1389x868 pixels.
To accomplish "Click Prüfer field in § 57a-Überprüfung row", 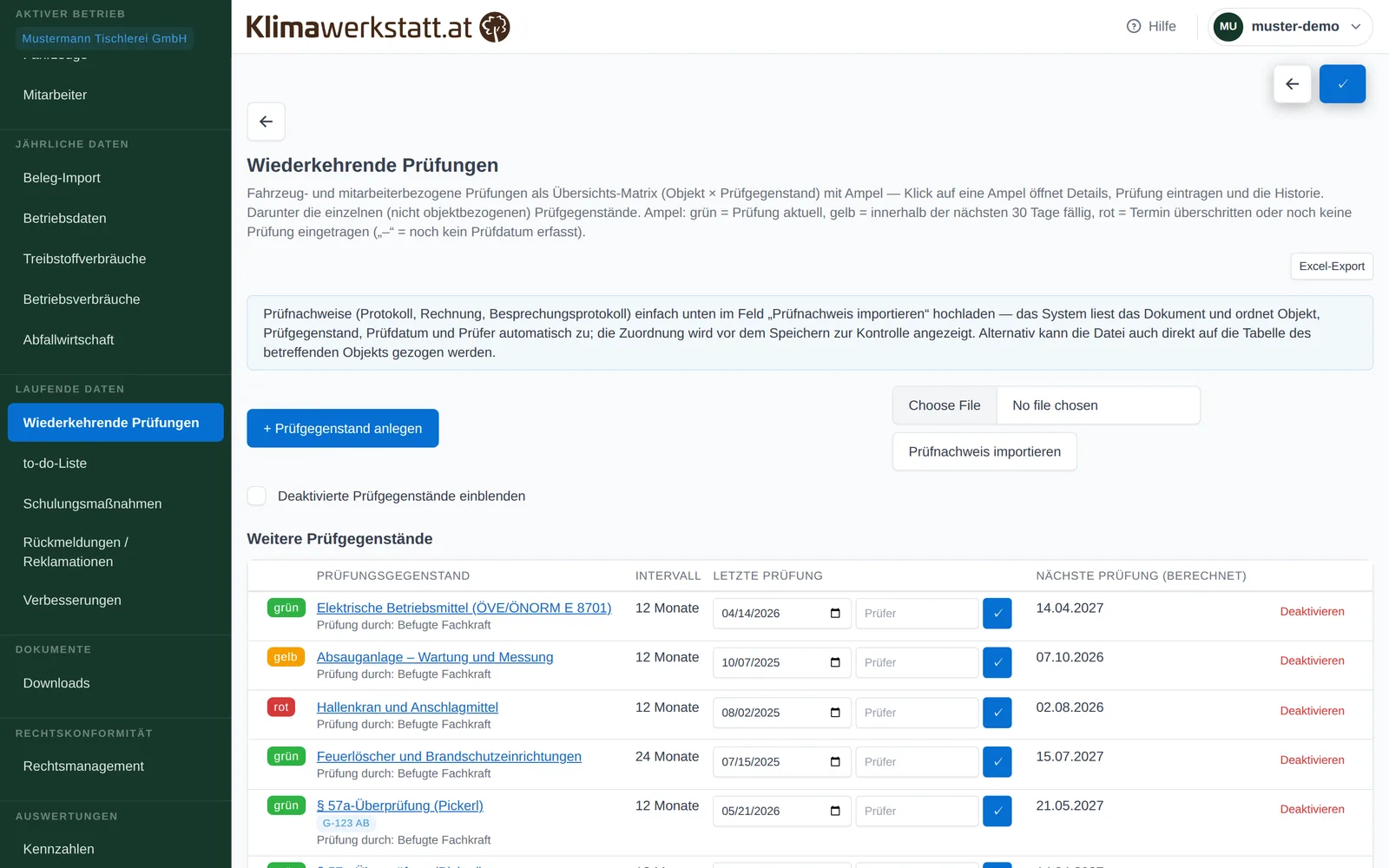I will pos(917,811).
